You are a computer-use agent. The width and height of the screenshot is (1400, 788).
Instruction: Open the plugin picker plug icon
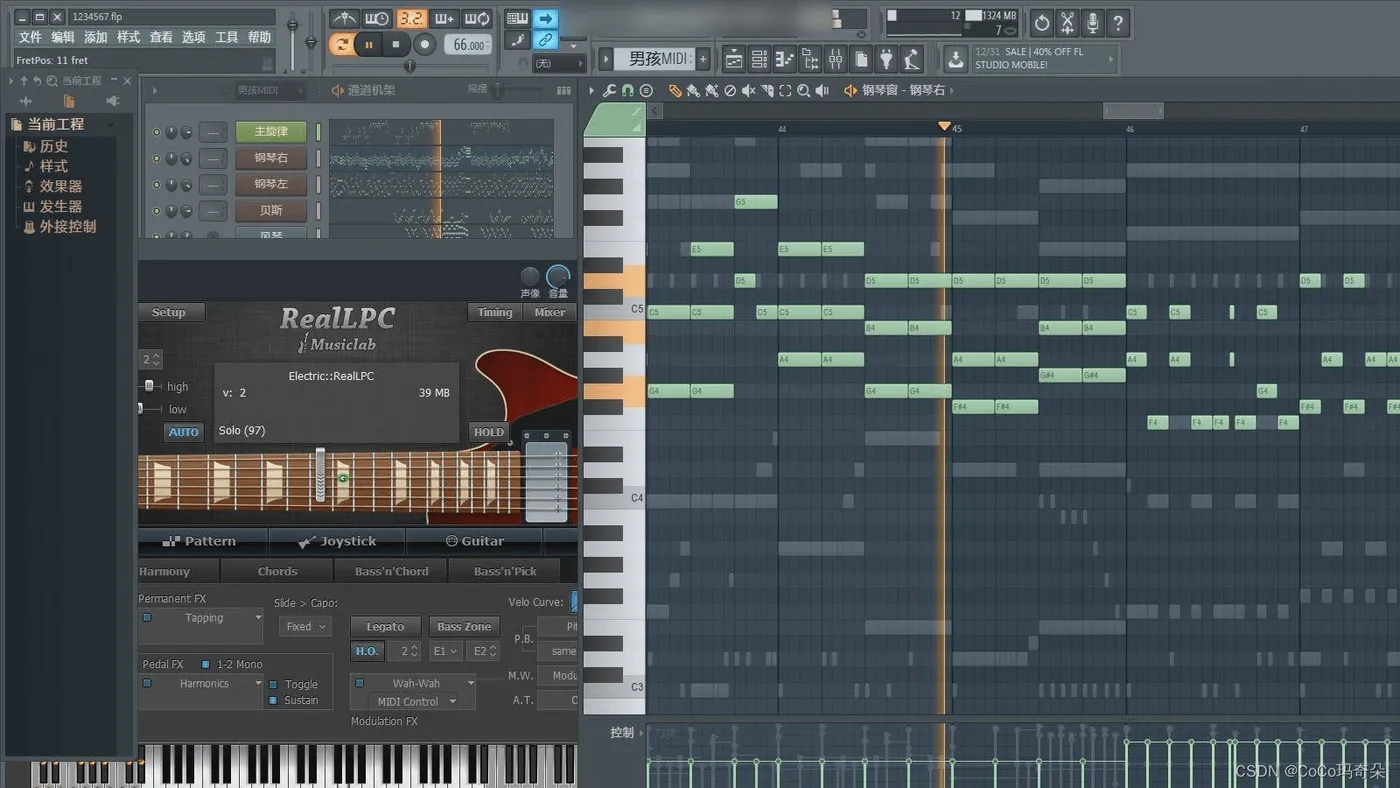886,60
